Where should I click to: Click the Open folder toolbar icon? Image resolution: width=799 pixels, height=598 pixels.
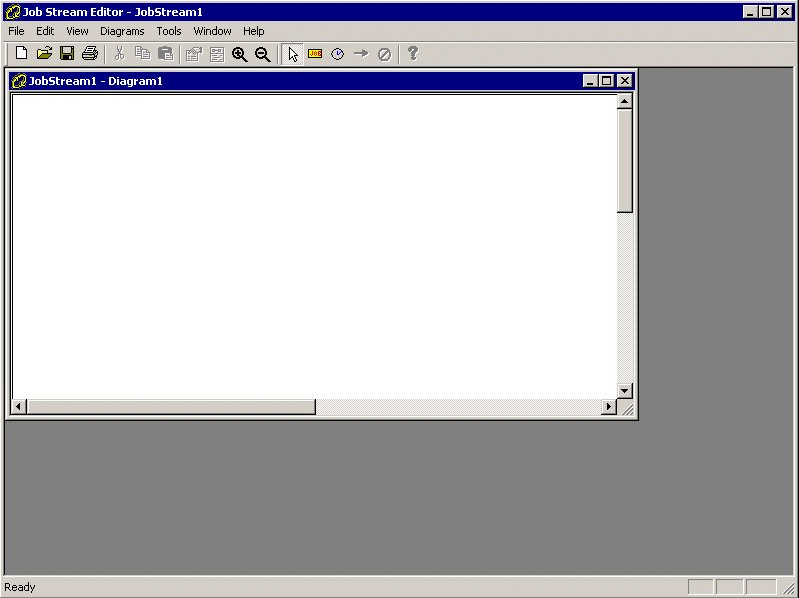pyautogui.click(x=44, y=54)
